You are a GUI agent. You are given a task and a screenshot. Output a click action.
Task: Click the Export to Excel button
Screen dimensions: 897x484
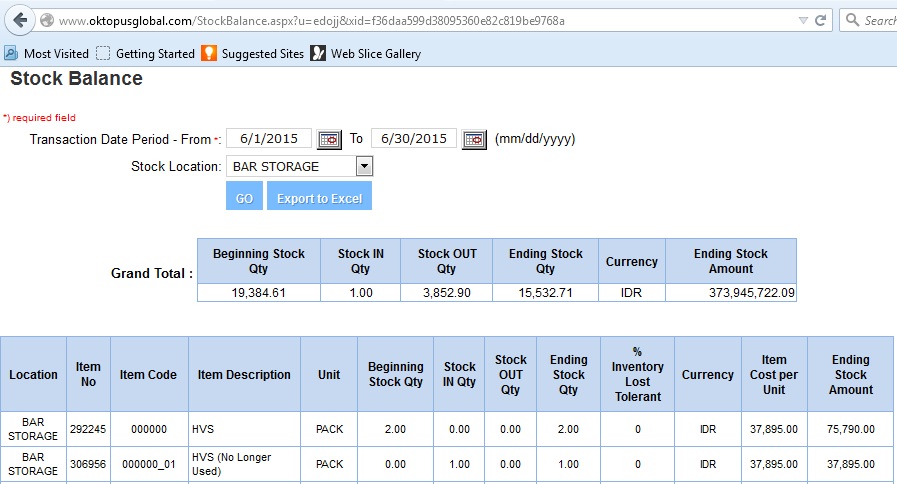319,198
